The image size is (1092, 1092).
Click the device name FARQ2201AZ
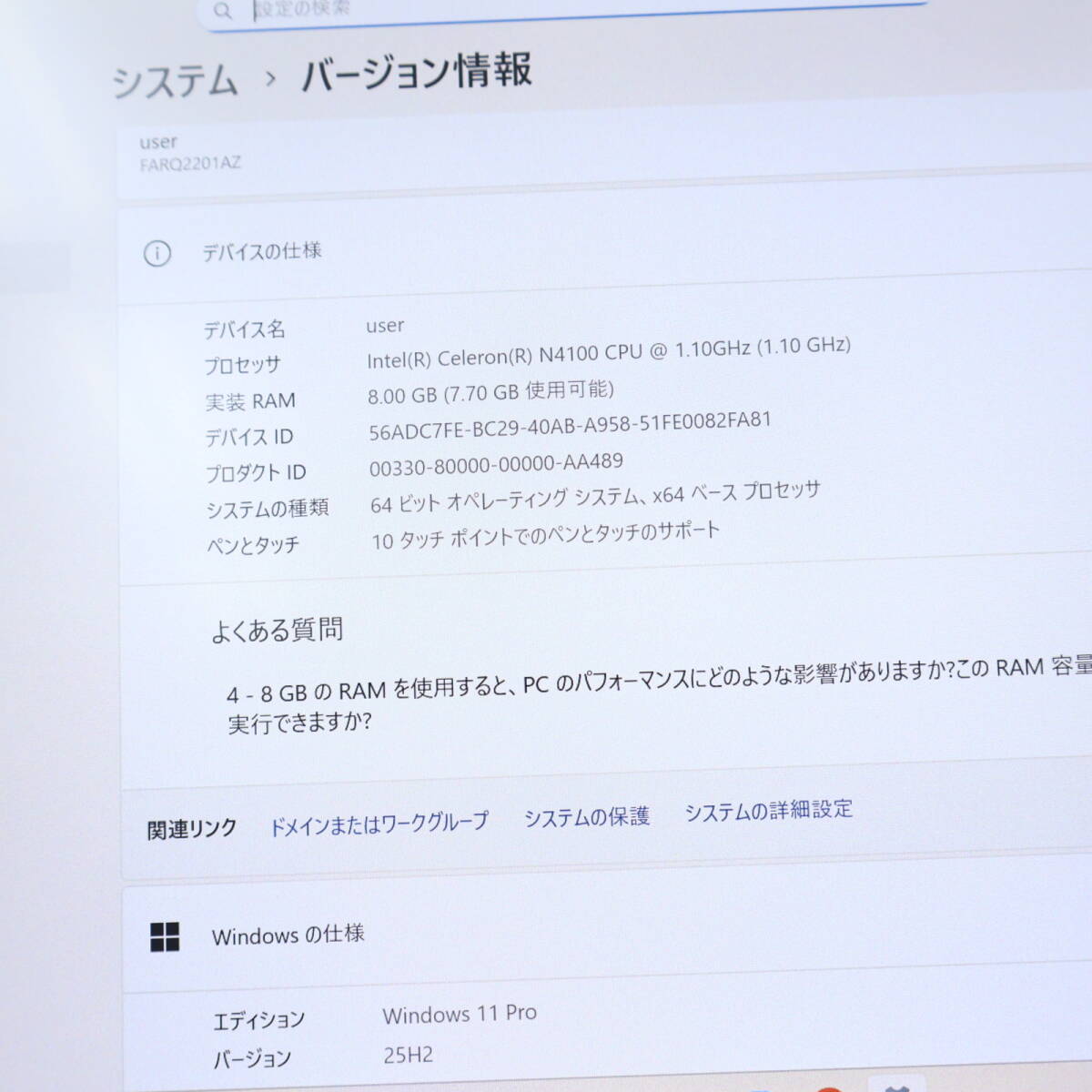(x=189, y=164)
